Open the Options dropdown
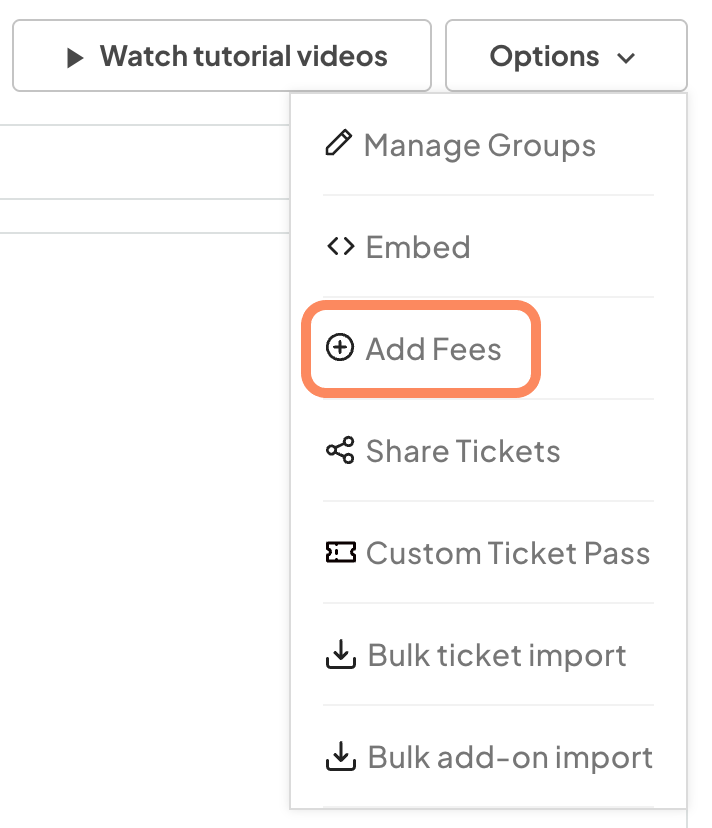This screenshot has height=828, width=712. [x=565, y=56]
